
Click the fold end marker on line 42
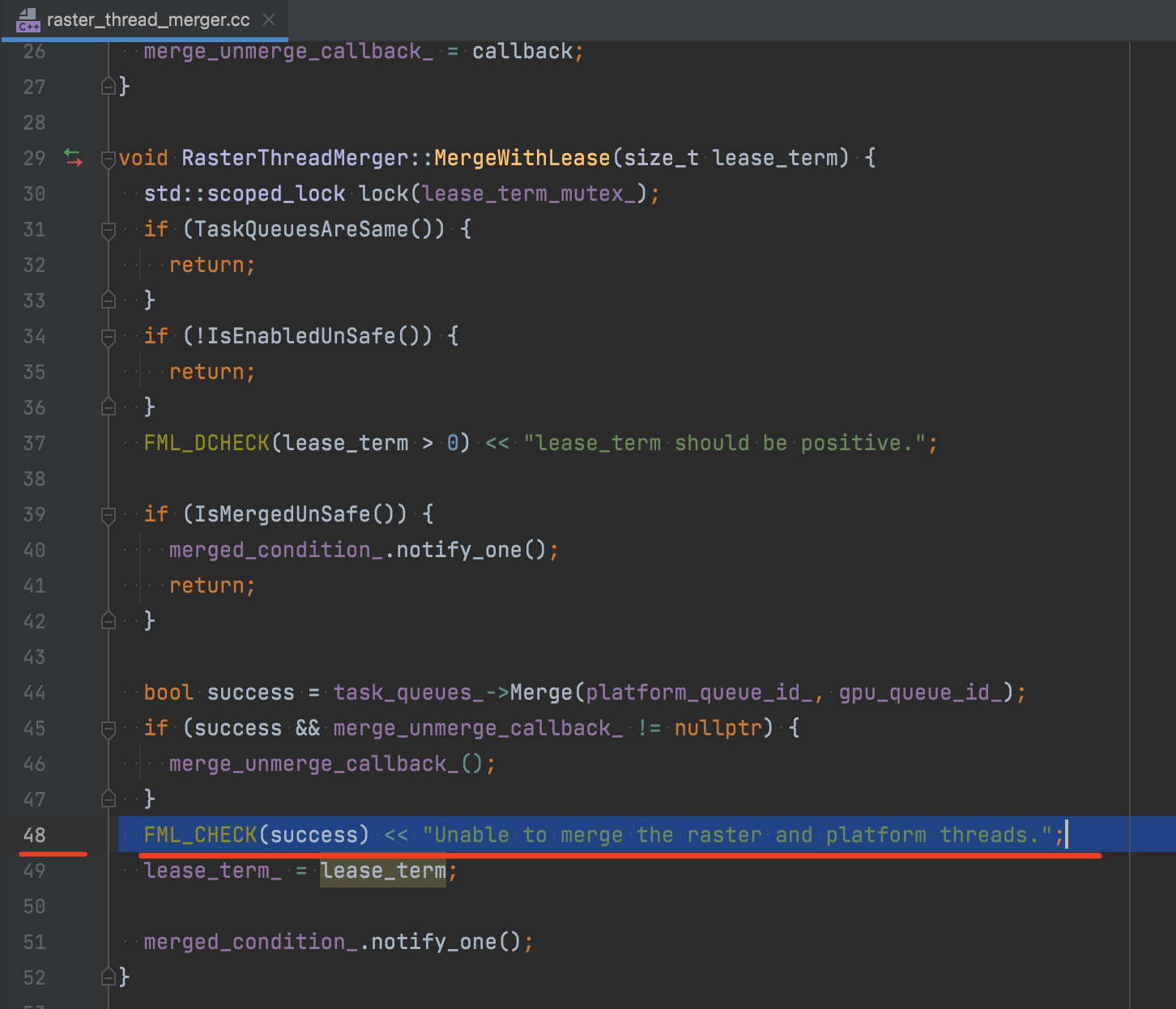tap(108, 621)
